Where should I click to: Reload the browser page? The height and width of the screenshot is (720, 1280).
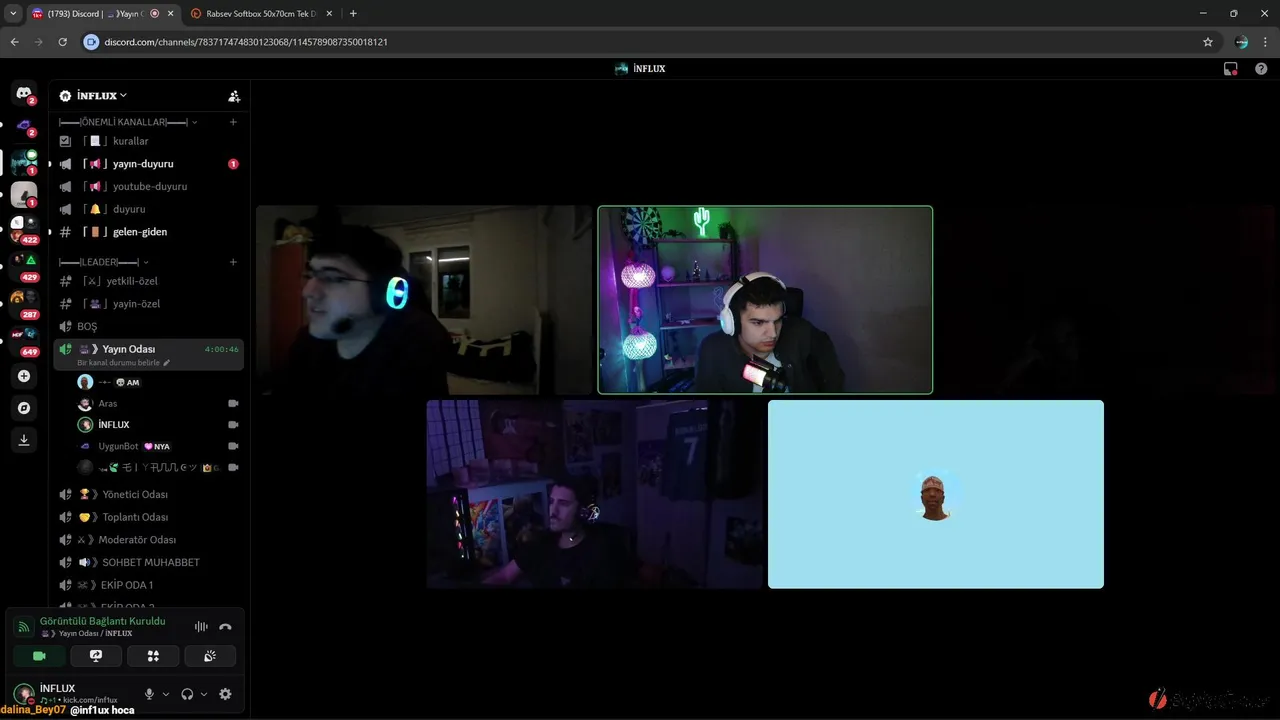pyautogui.click(x=63, y=42)
